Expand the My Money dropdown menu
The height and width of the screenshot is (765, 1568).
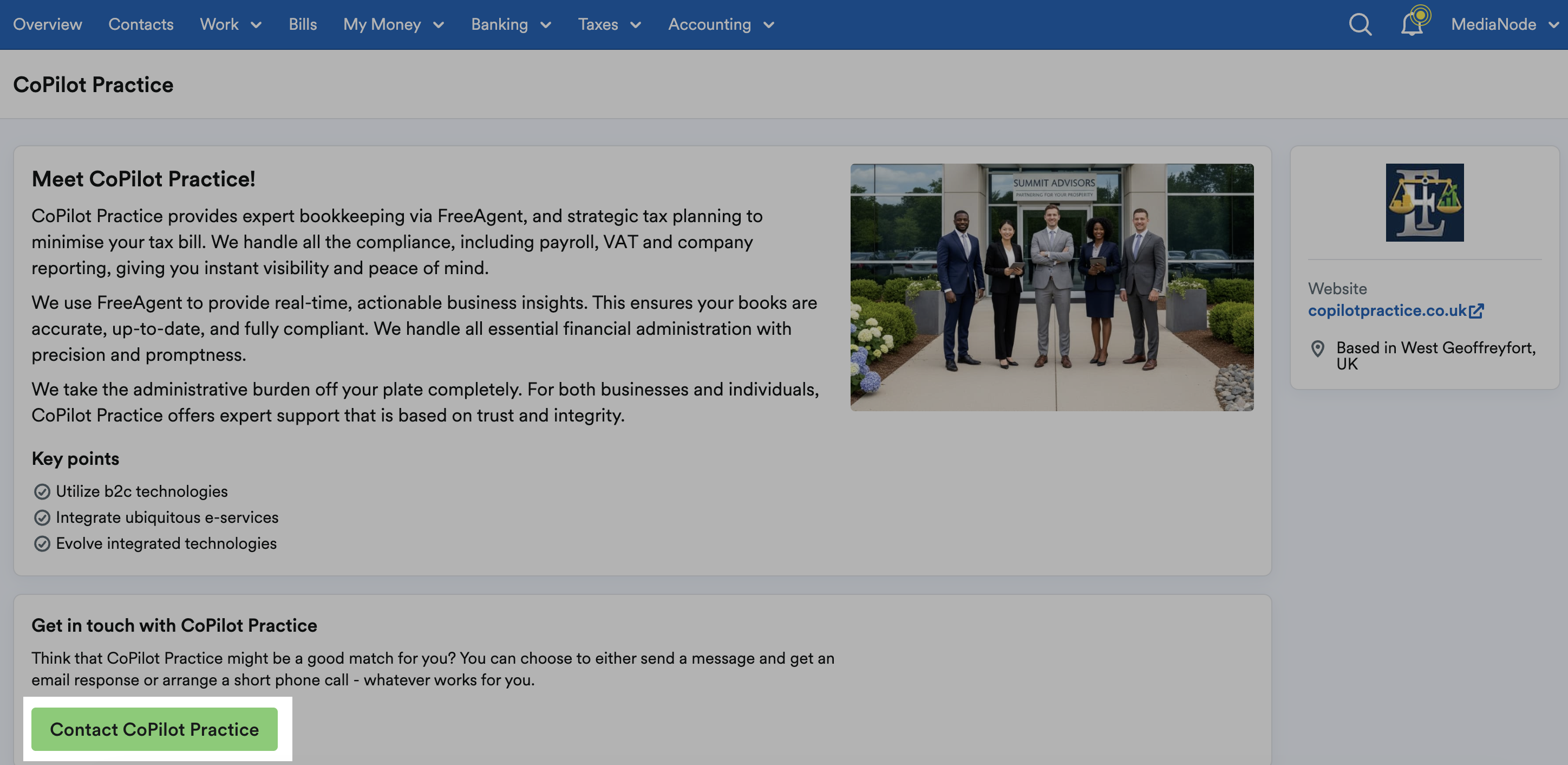click(393, 24)
